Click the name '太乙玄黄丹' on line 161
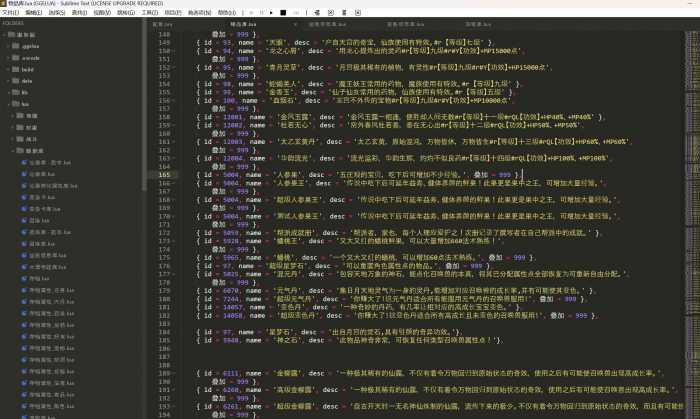700x419 pixels. [300, 142]
